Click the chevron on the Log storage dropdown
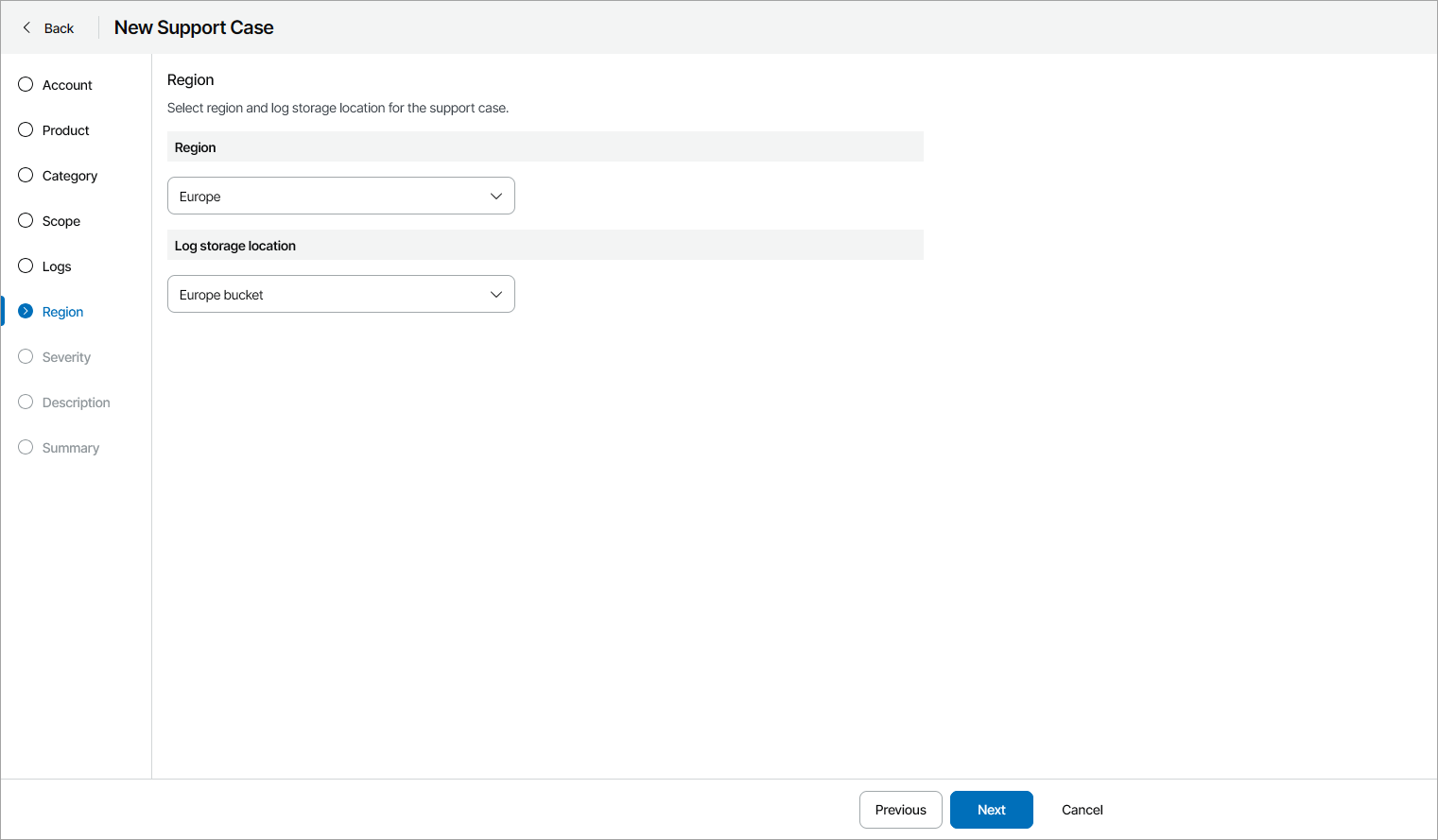Image resolution: width=1438 pixels, height=840 pixels. 495,294
